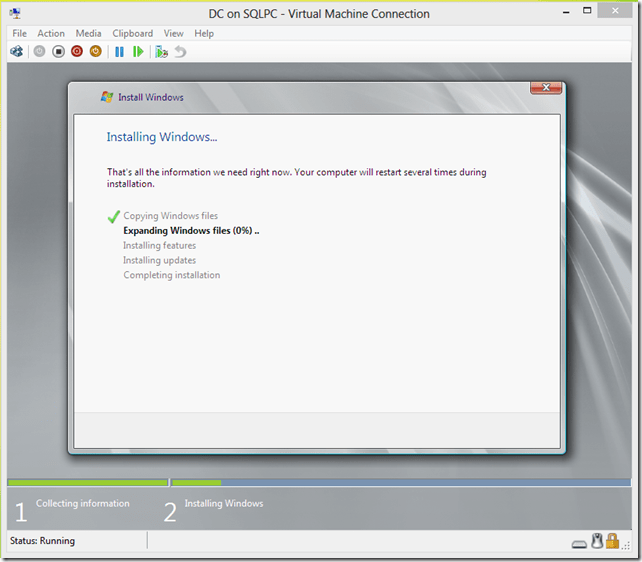Open the Action menu
This screenshot has width=642, height=562.
(51, 33)
